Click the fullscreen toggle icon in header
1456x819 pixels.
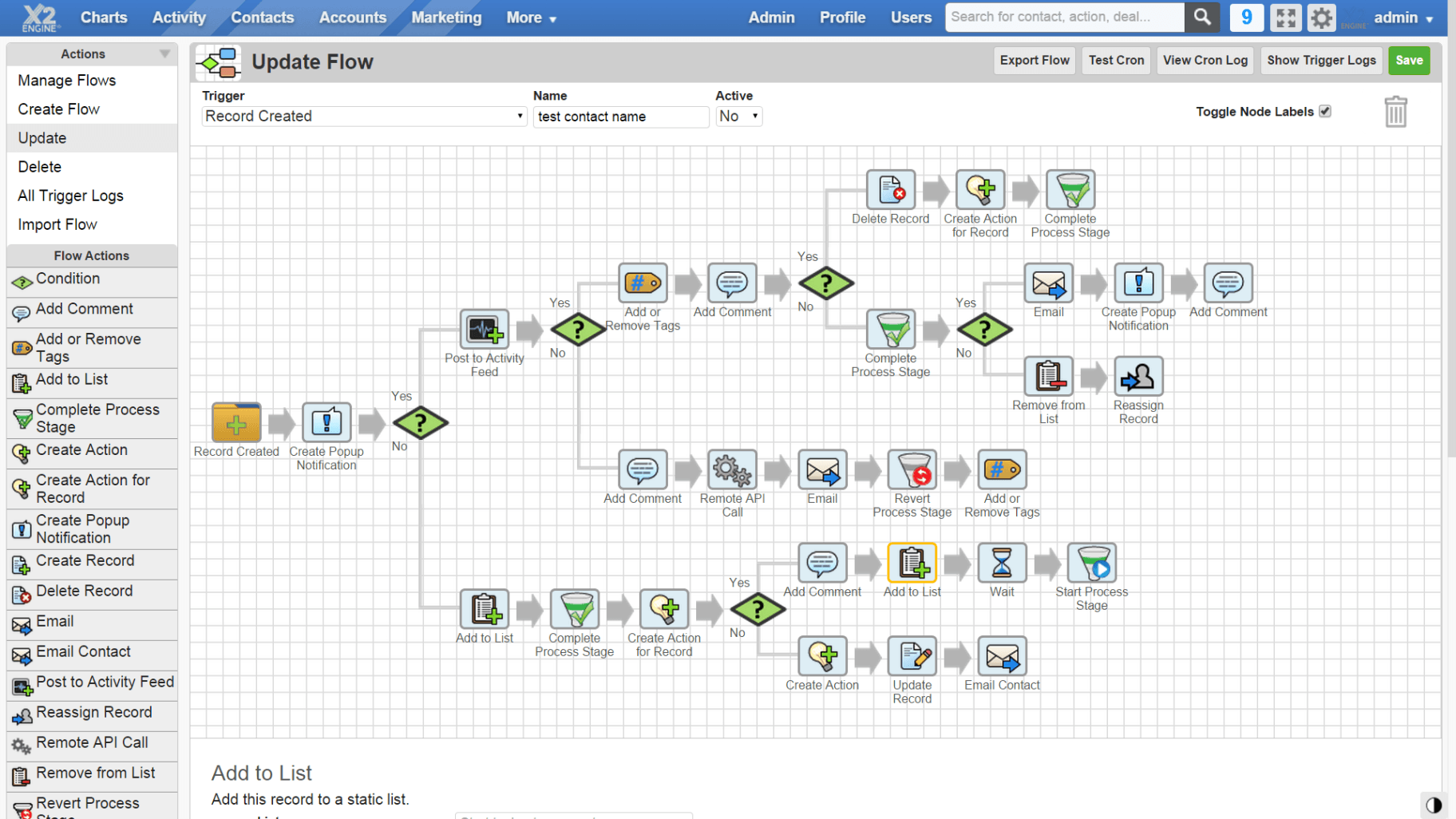point(1285,18)
